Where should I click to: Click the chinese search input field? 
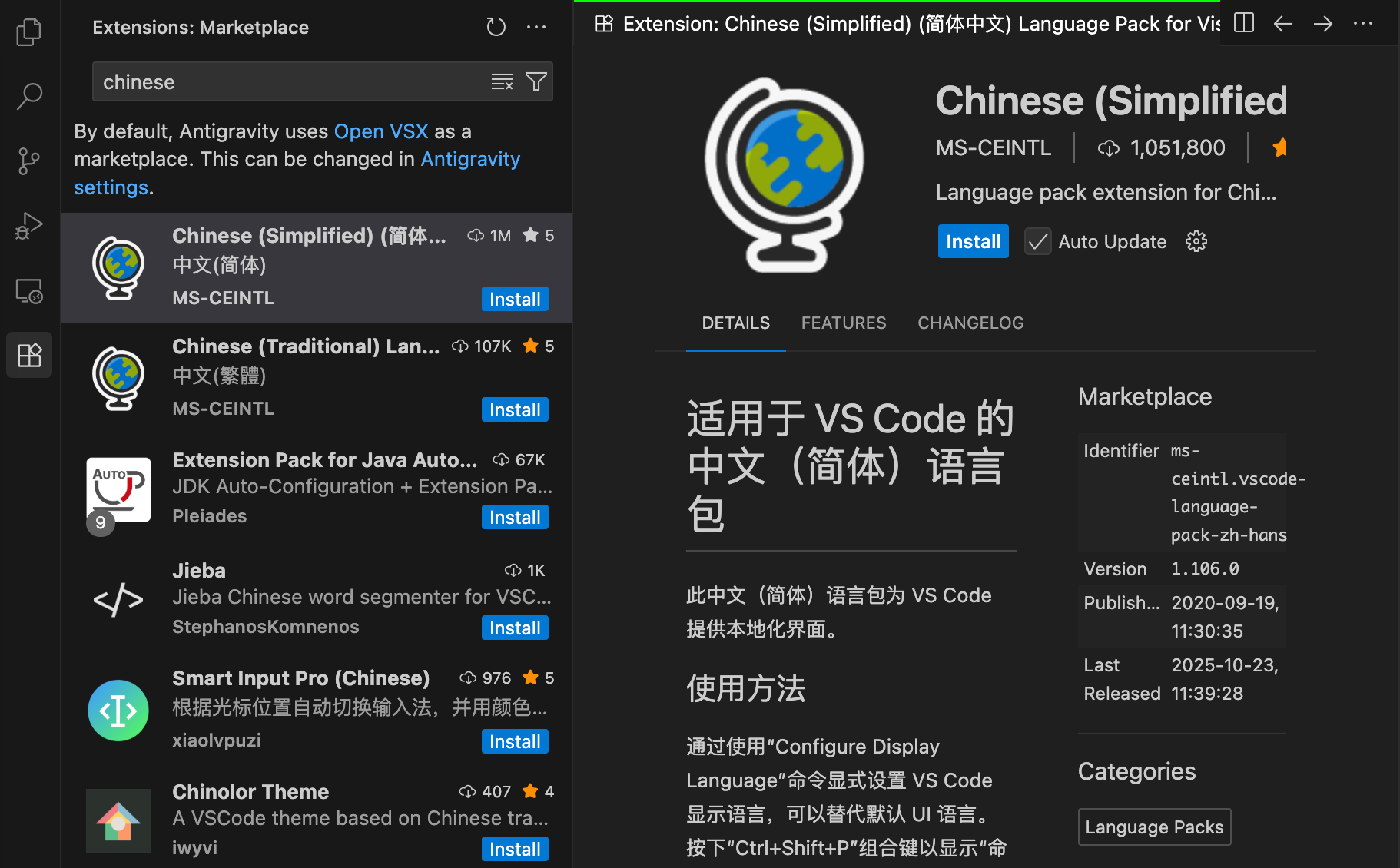[292, 82]
